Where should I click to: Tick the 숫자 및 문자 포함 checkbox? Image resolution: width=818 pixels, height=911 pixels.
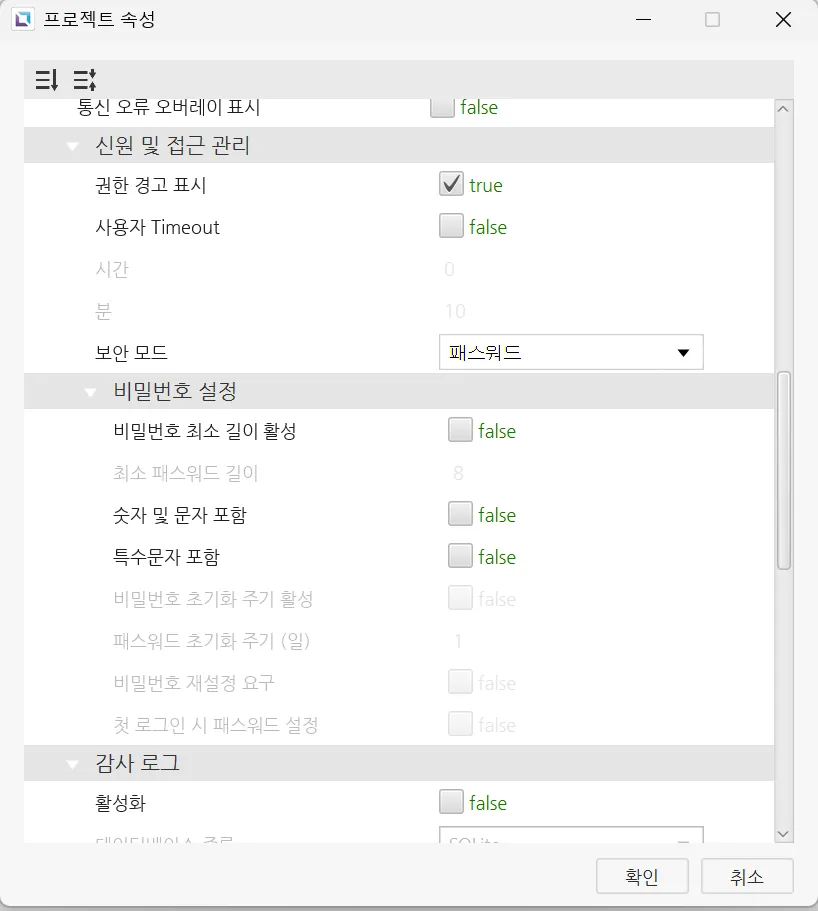click(x=460, y=515)
